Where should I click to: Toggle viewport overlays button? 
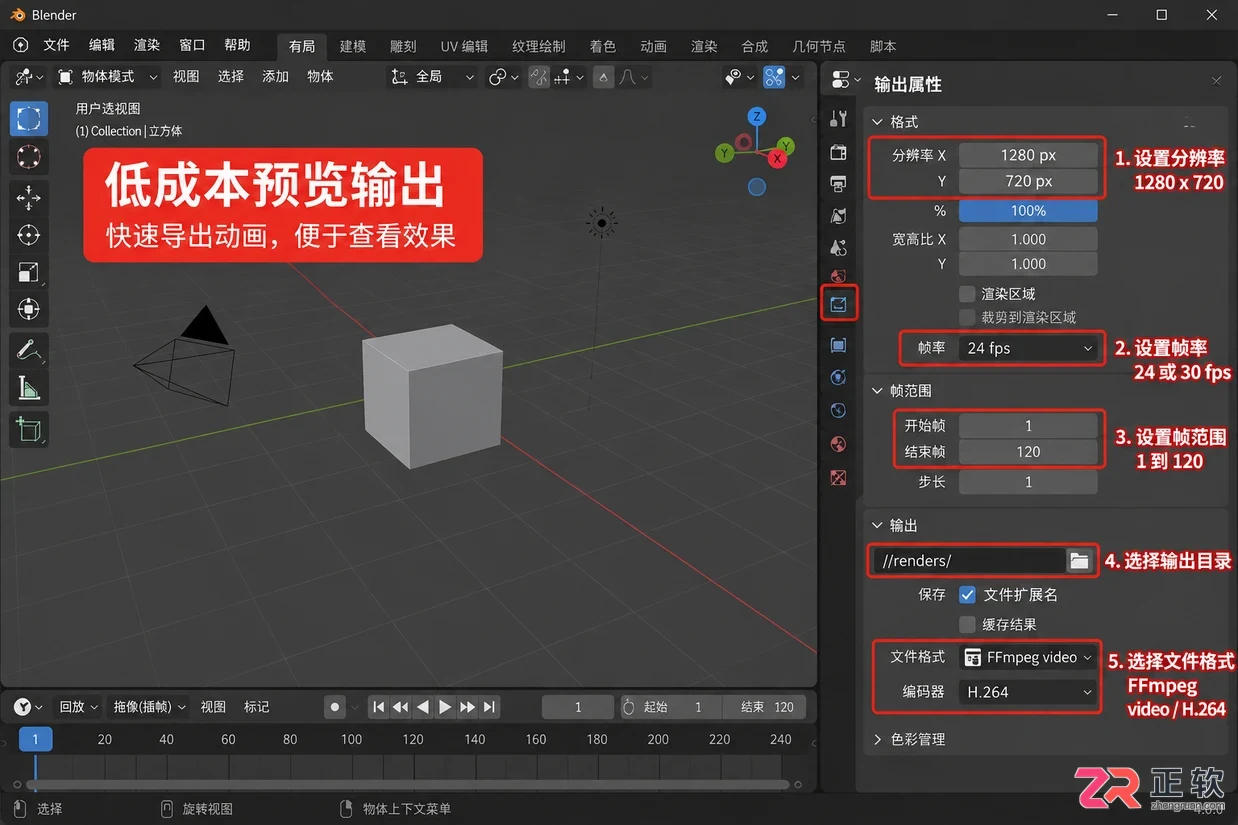click(x=775, y=77)
